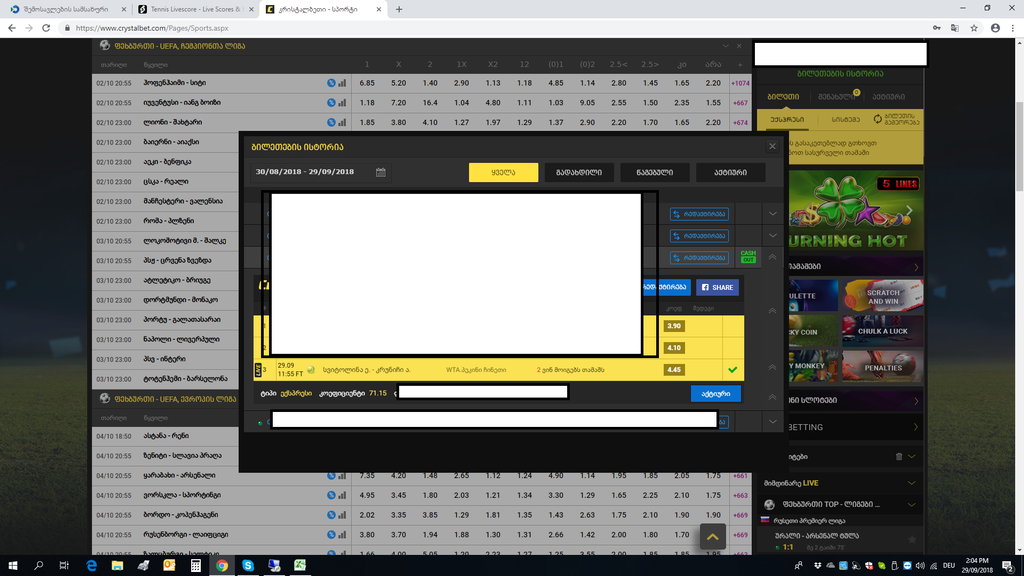Open Excel from the taskbar
1024x576 pixels.
(x=300, y=566)
